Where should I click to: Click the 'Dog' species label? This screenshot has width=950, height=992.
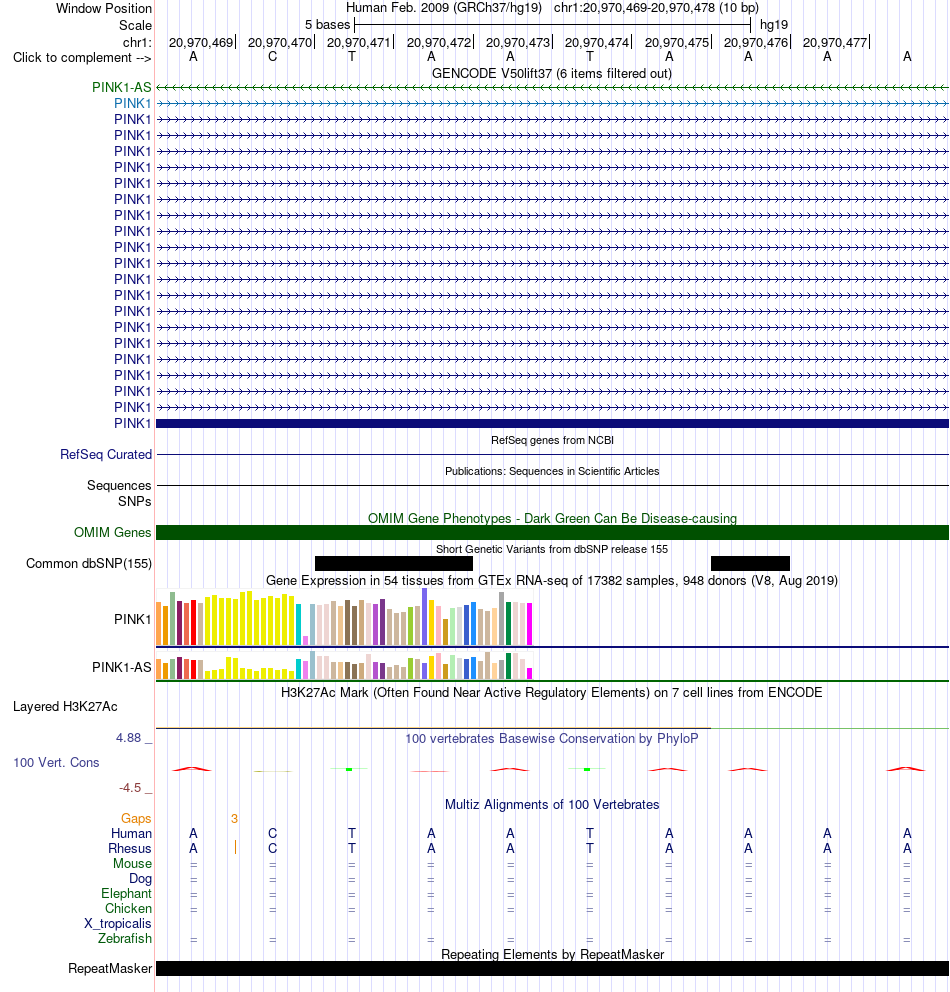point(140,878)
